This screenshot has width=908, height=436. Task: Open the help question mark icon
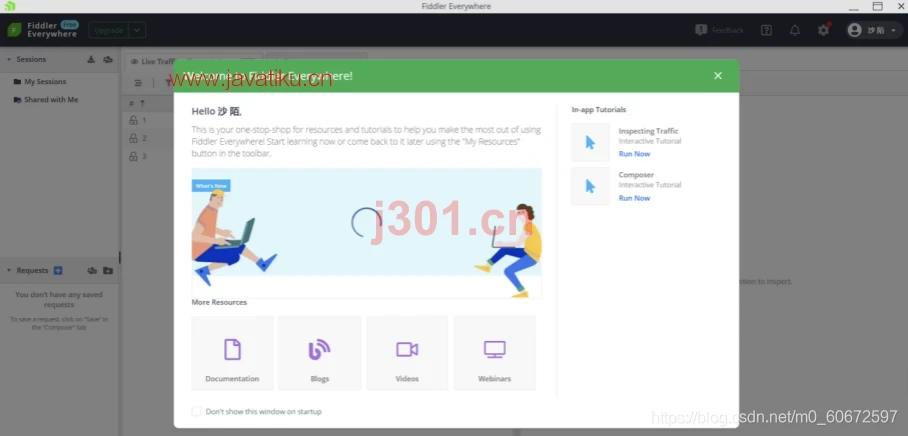coord(766,30)
